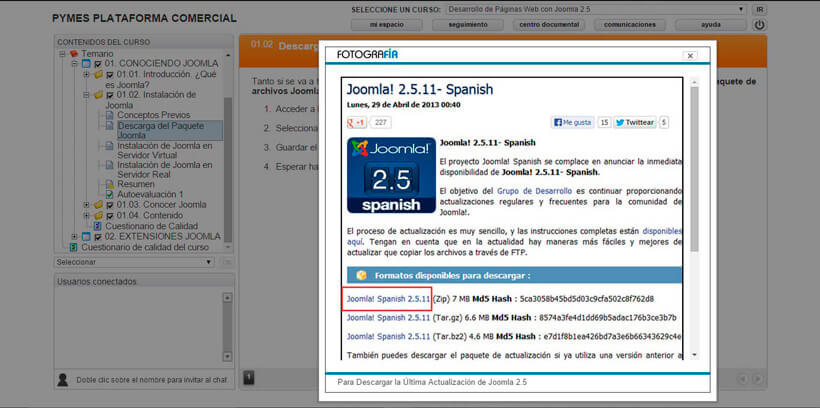Screen dimensions: 820x408
Task: Click the page icon beside Instalación en Servidor Virtual
Action: point(109,146)
